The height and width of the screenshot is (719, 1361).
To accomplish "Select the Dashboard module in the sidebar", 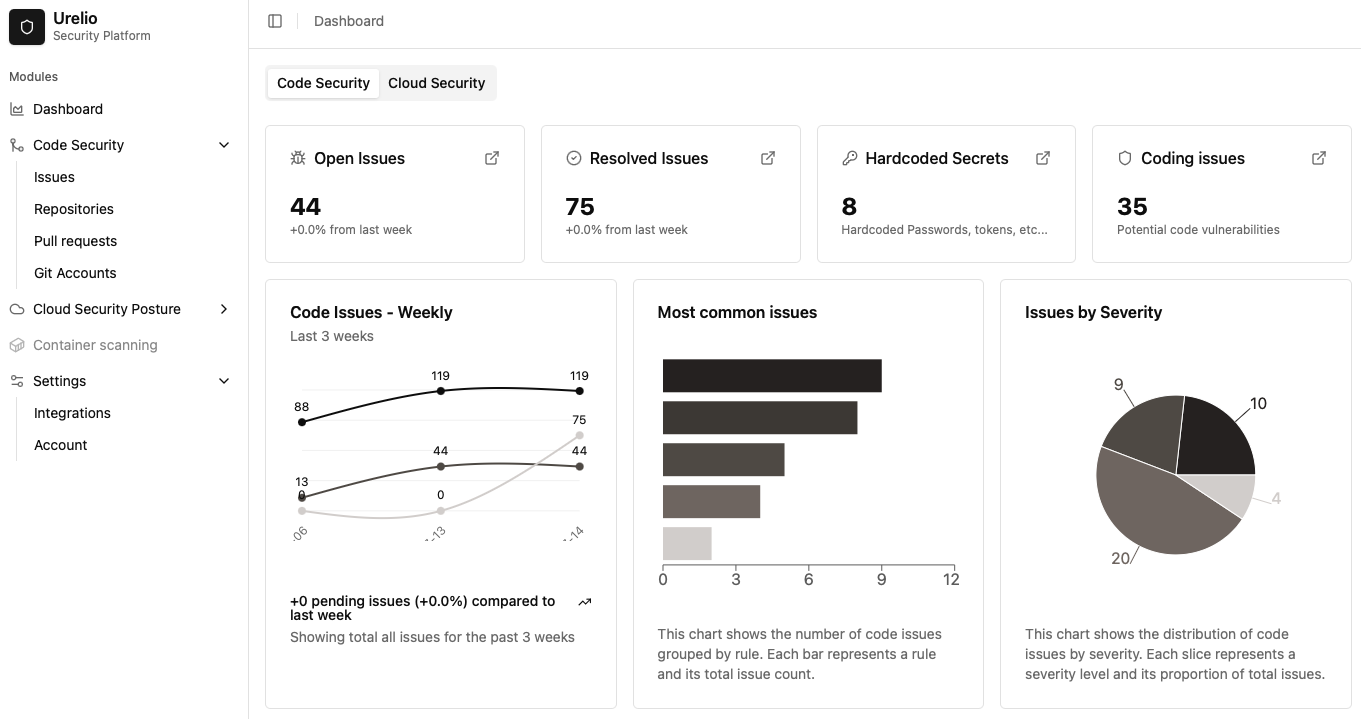I will [x=68, y=109].
